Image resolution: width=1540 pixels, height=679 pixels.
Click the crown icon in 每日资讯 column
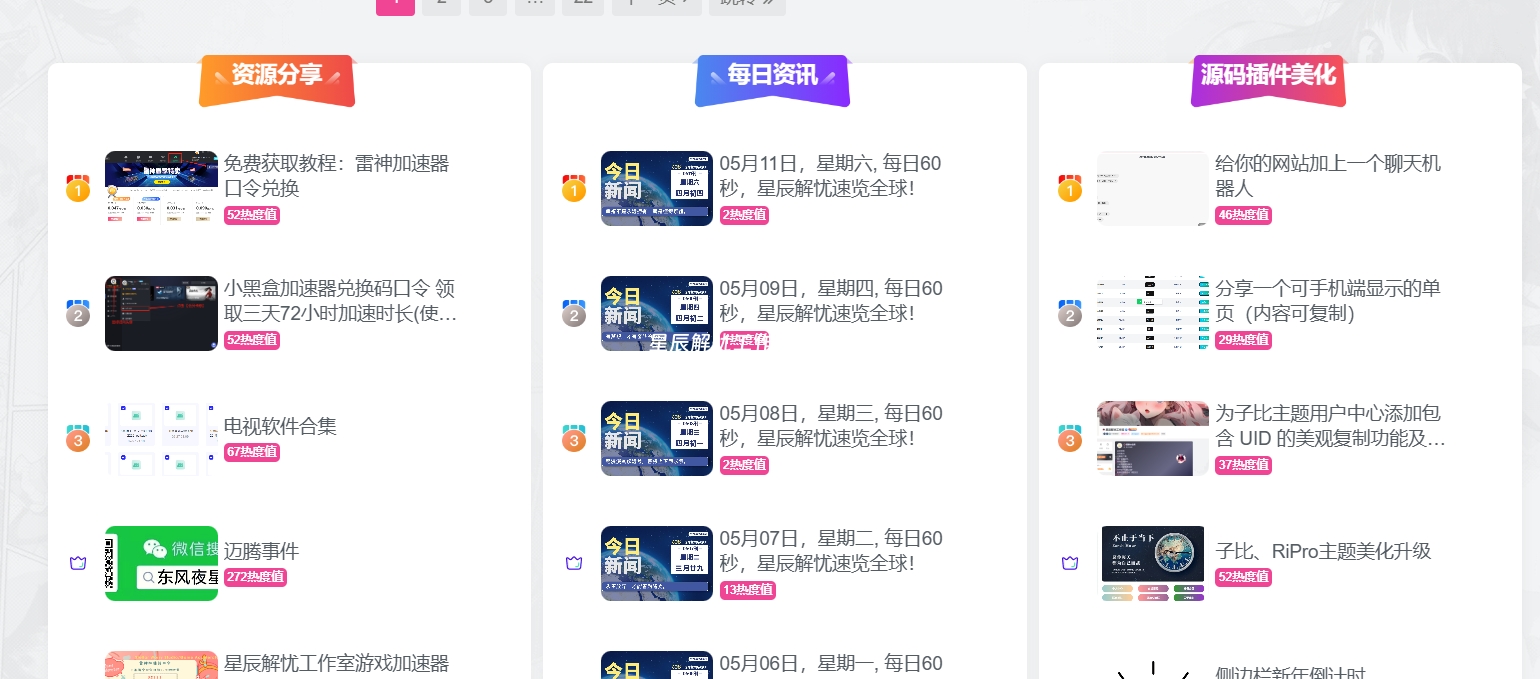(574, 563)
